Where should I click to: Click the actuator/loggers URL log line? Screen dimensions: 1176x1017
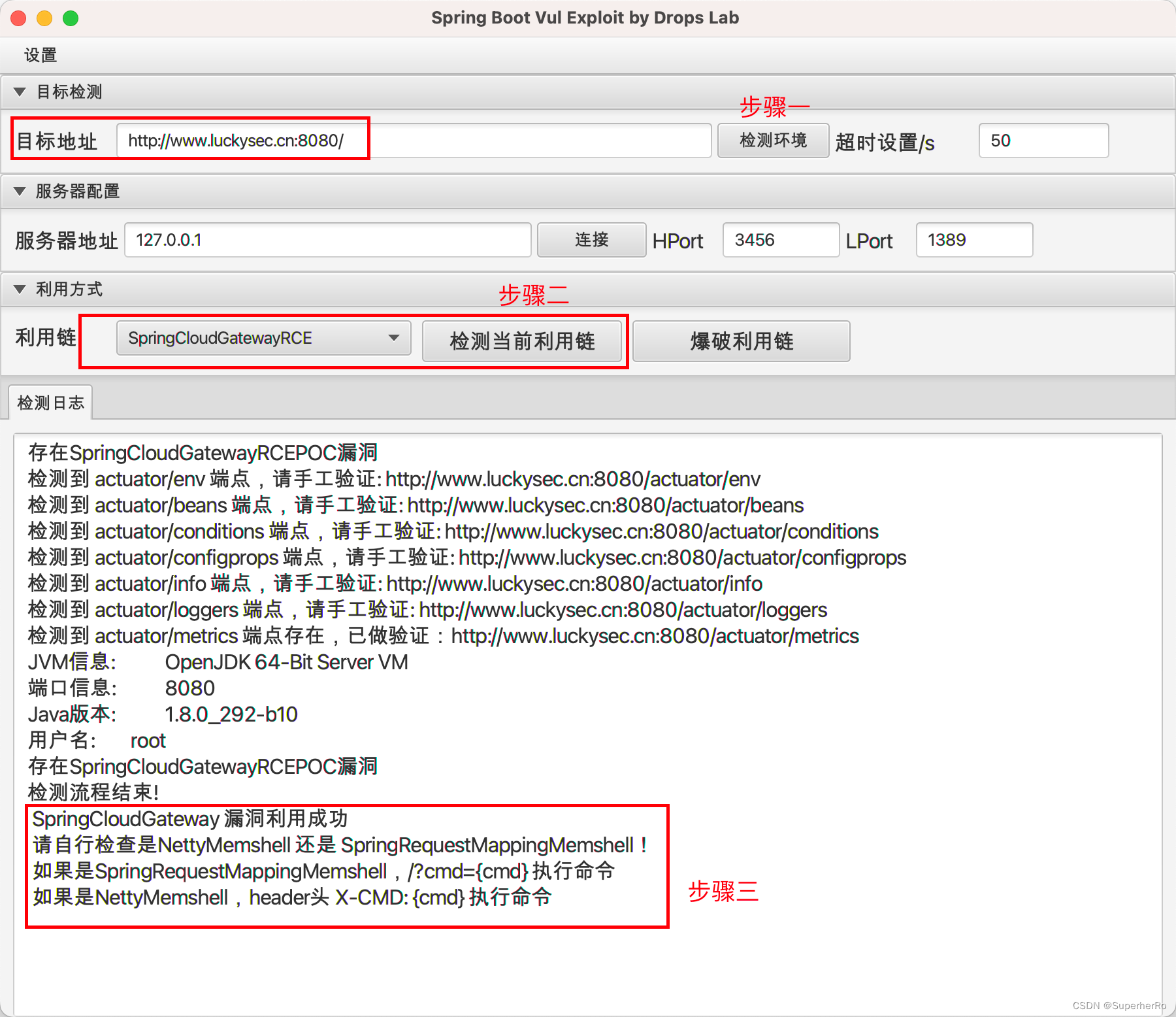[x=427, y=610]
